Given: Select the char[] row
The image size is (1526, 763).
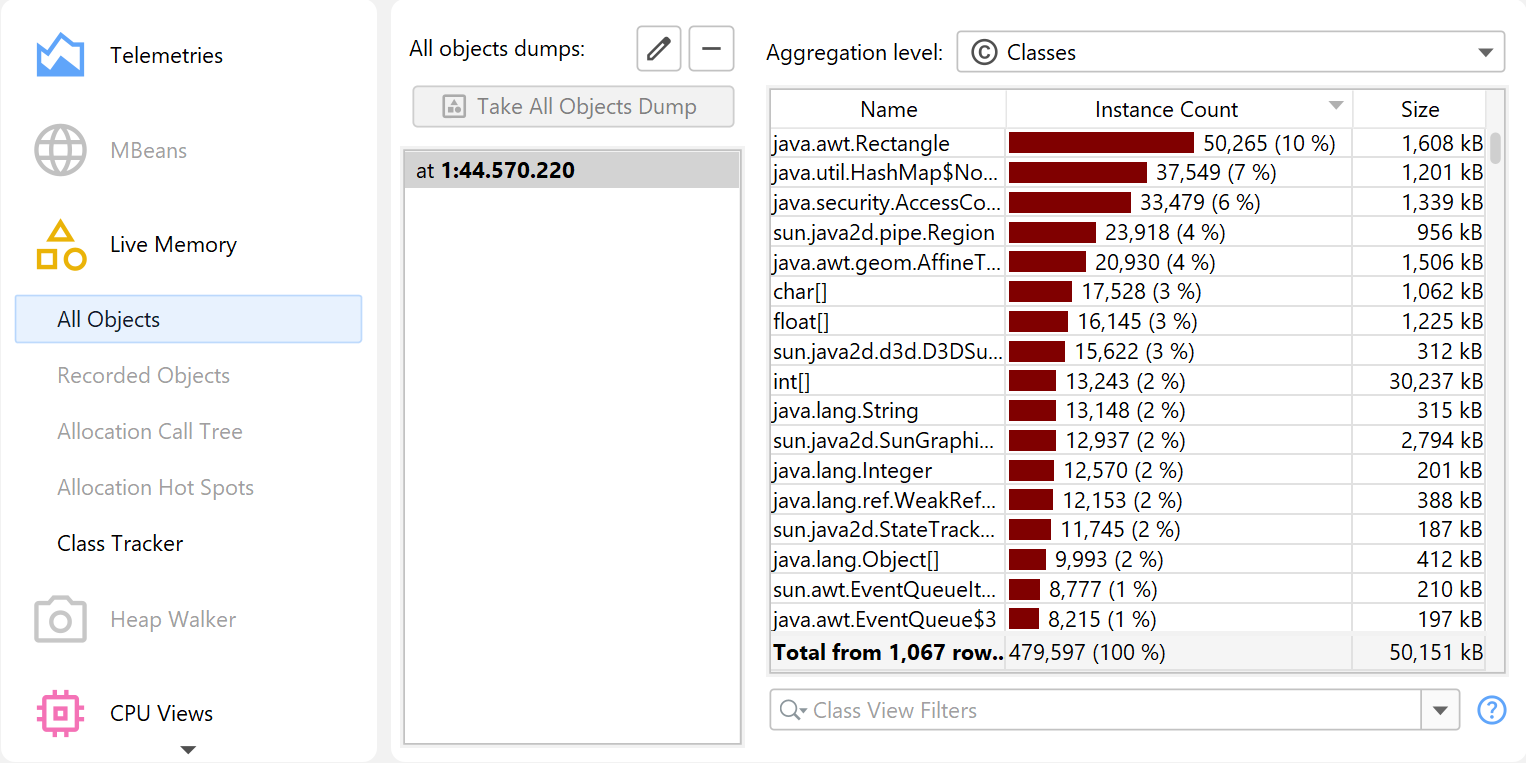Looking at the screenshot, I should [x=1128, y=292].
